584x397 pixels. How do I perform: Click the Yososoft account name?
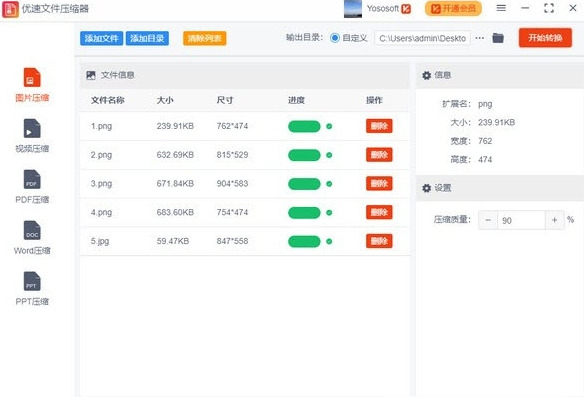pyautogui.click(x=383, y=8)
